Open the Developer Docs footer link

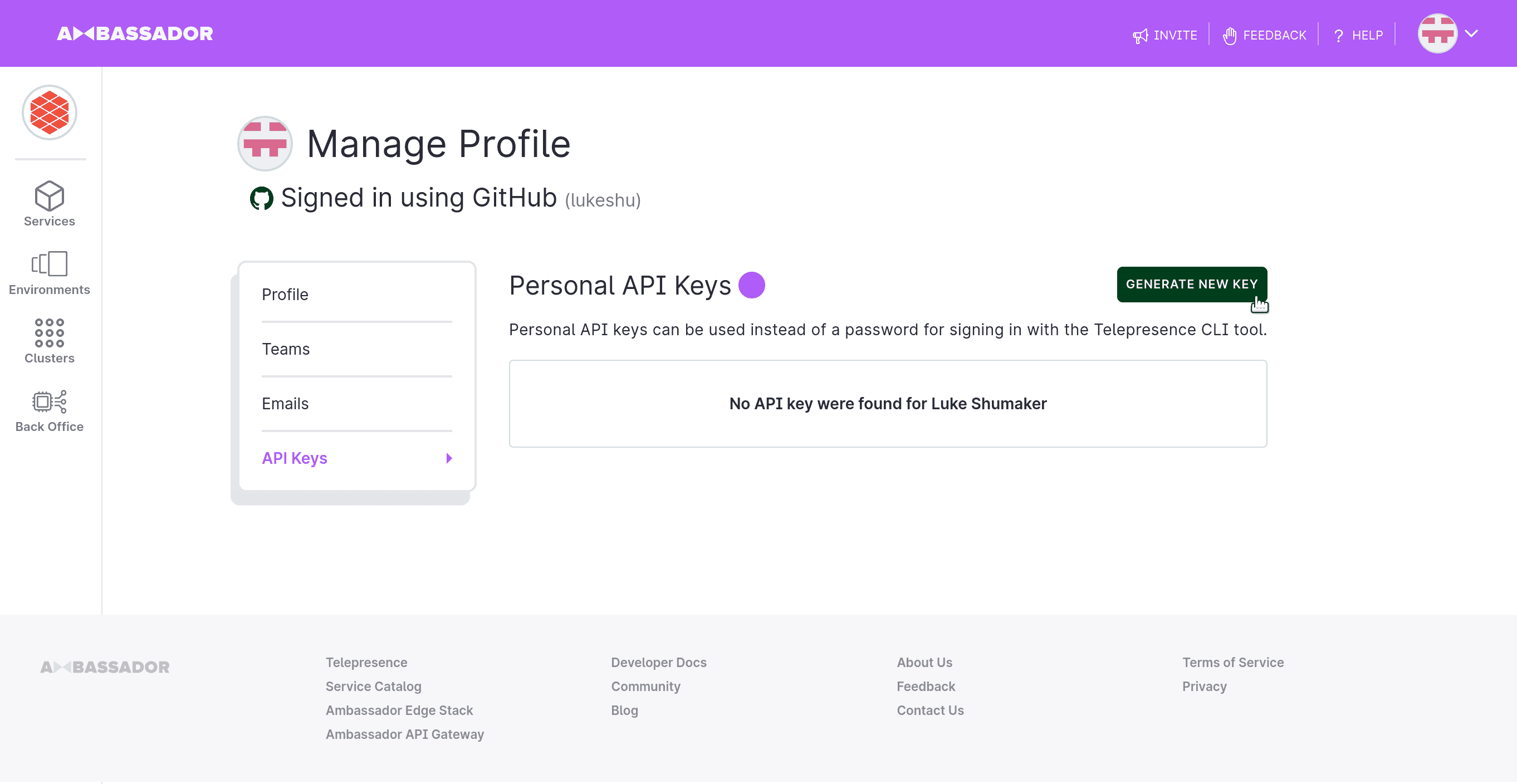click(x=658, y=662)
